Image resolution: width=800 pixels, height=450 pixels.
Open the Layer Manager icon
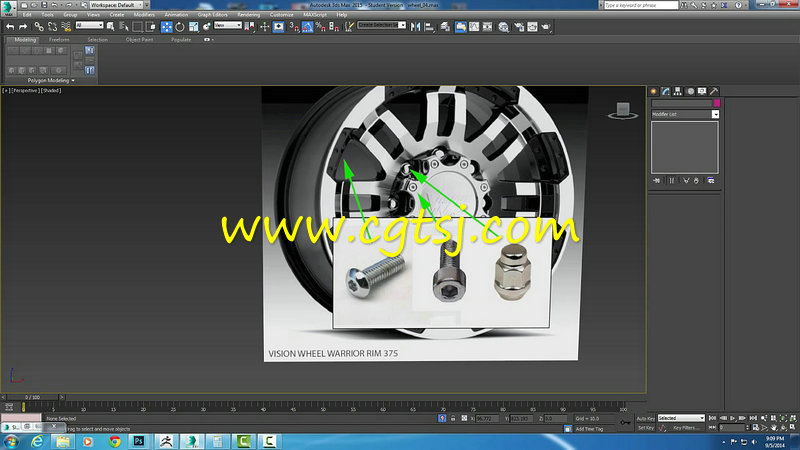point(445,27)
